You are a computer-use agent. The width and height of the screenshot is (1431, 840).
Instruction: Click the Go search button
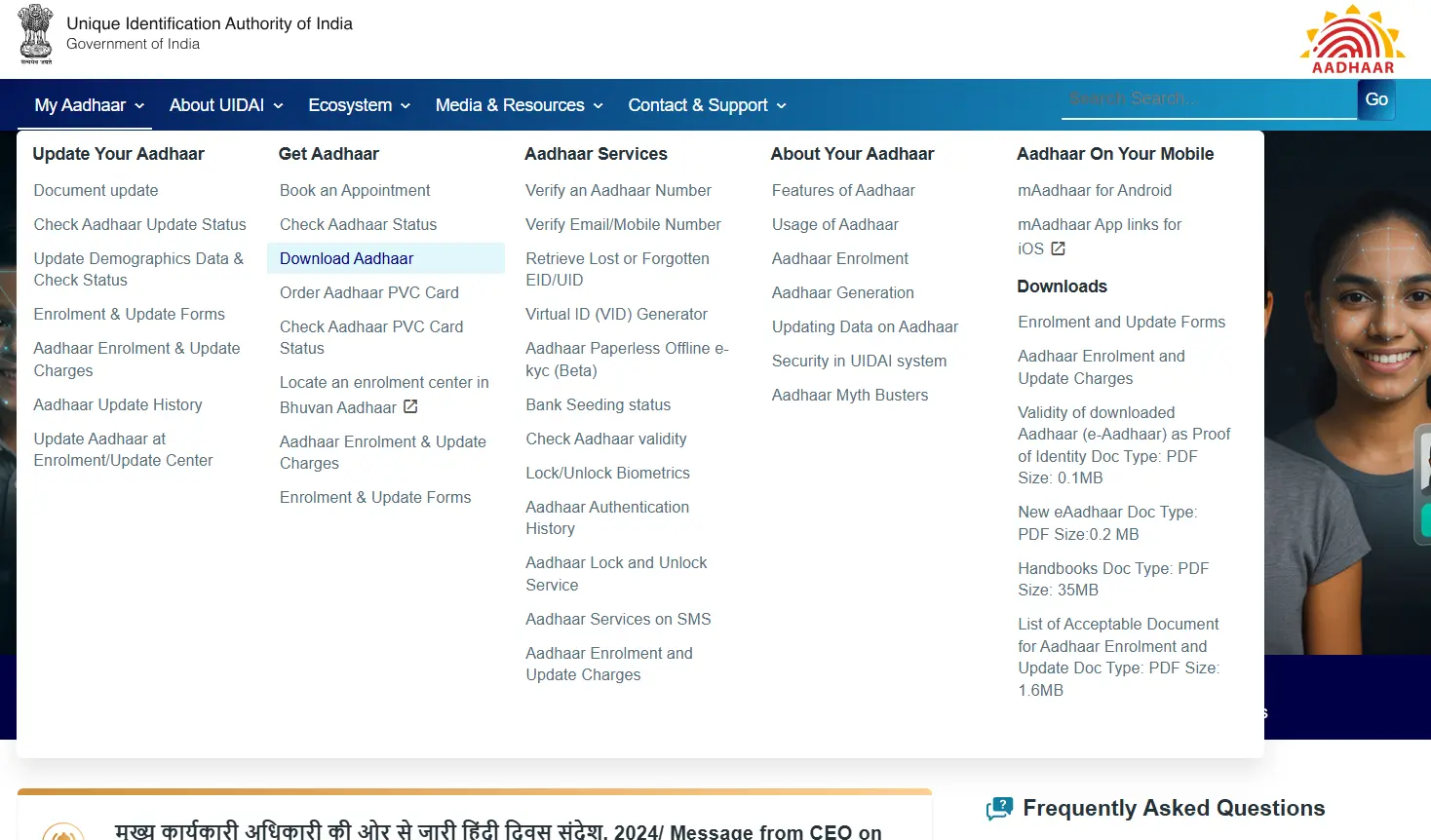pos(1375,98)
